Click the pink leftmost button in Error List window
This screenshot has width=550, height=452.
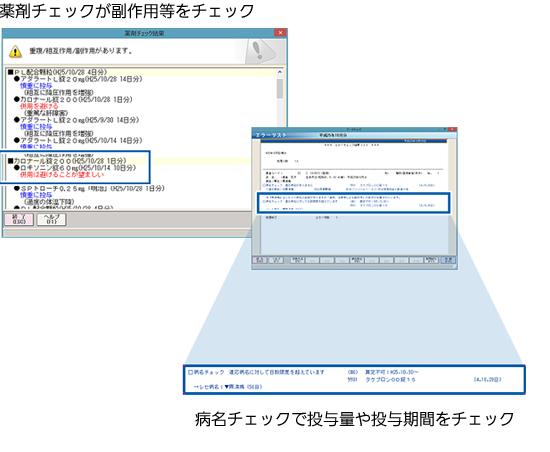point(260,260)
